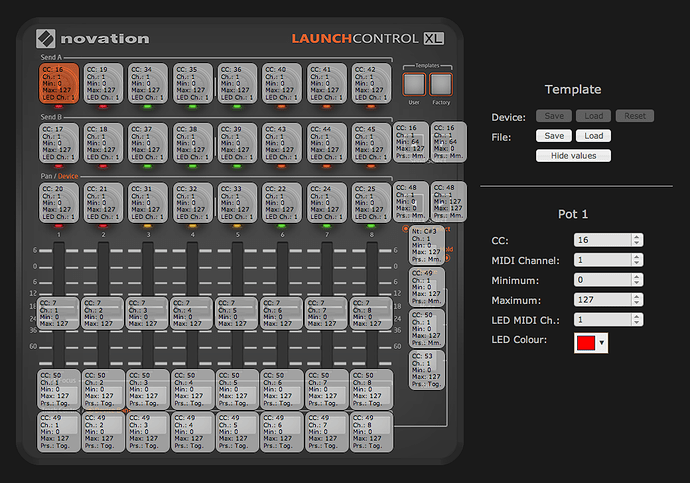Select upper-row button CC 50 Ch. 7
This screenshot has width=690, height=483.
point(327,389)
